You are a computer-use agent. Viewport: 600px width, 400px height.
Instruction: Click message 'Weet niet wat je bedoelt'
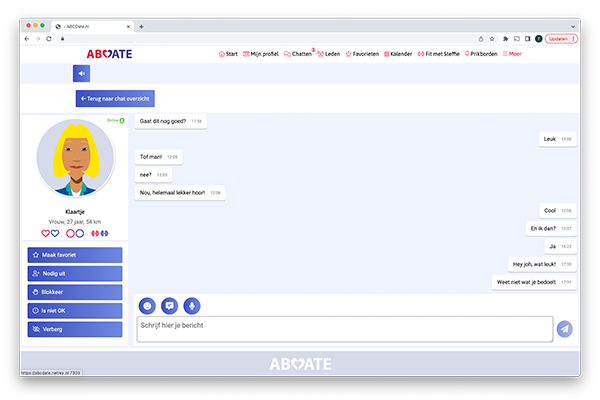coord(534,282)
